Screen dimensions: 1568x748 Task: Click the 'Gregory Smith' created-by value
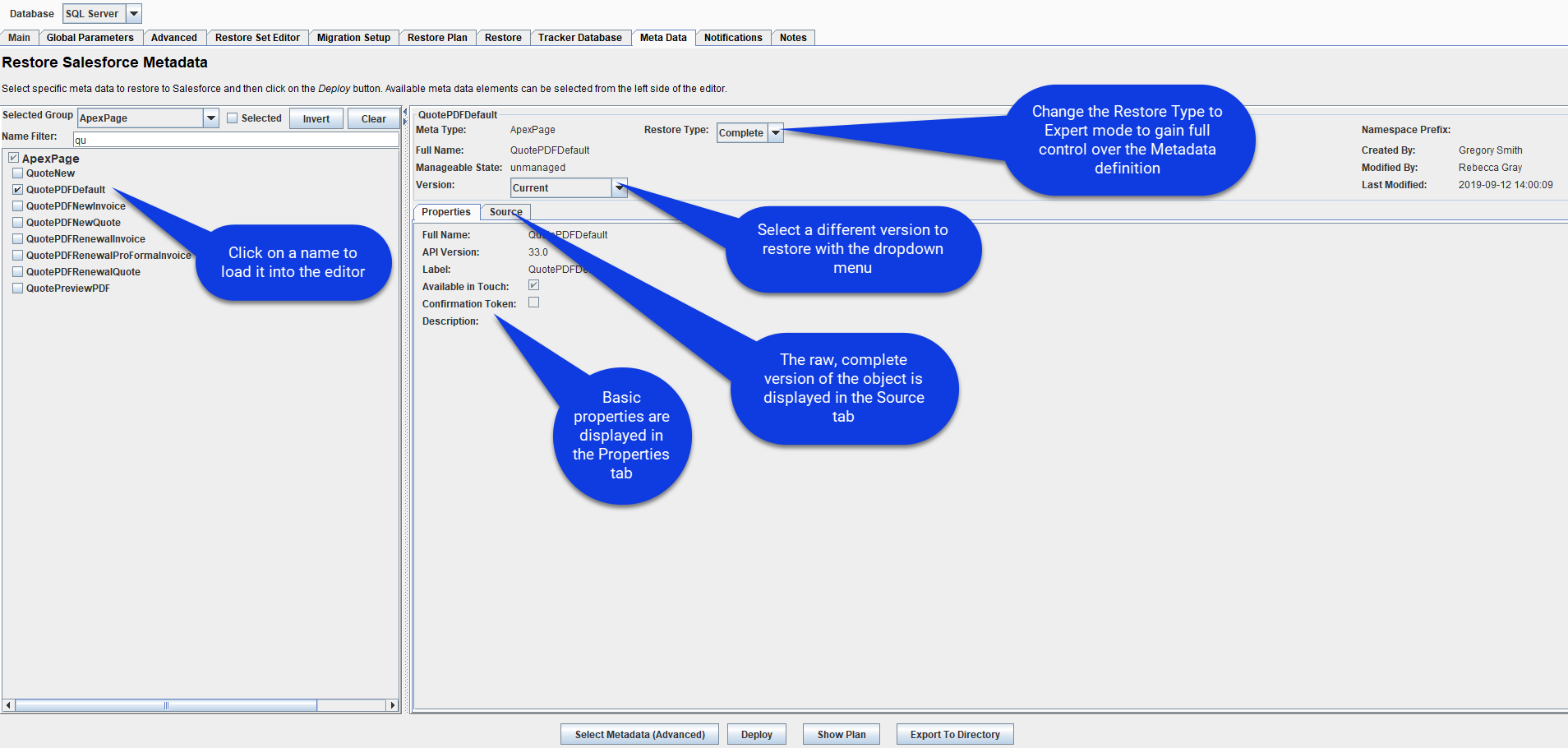click(x=1490, y=150)
